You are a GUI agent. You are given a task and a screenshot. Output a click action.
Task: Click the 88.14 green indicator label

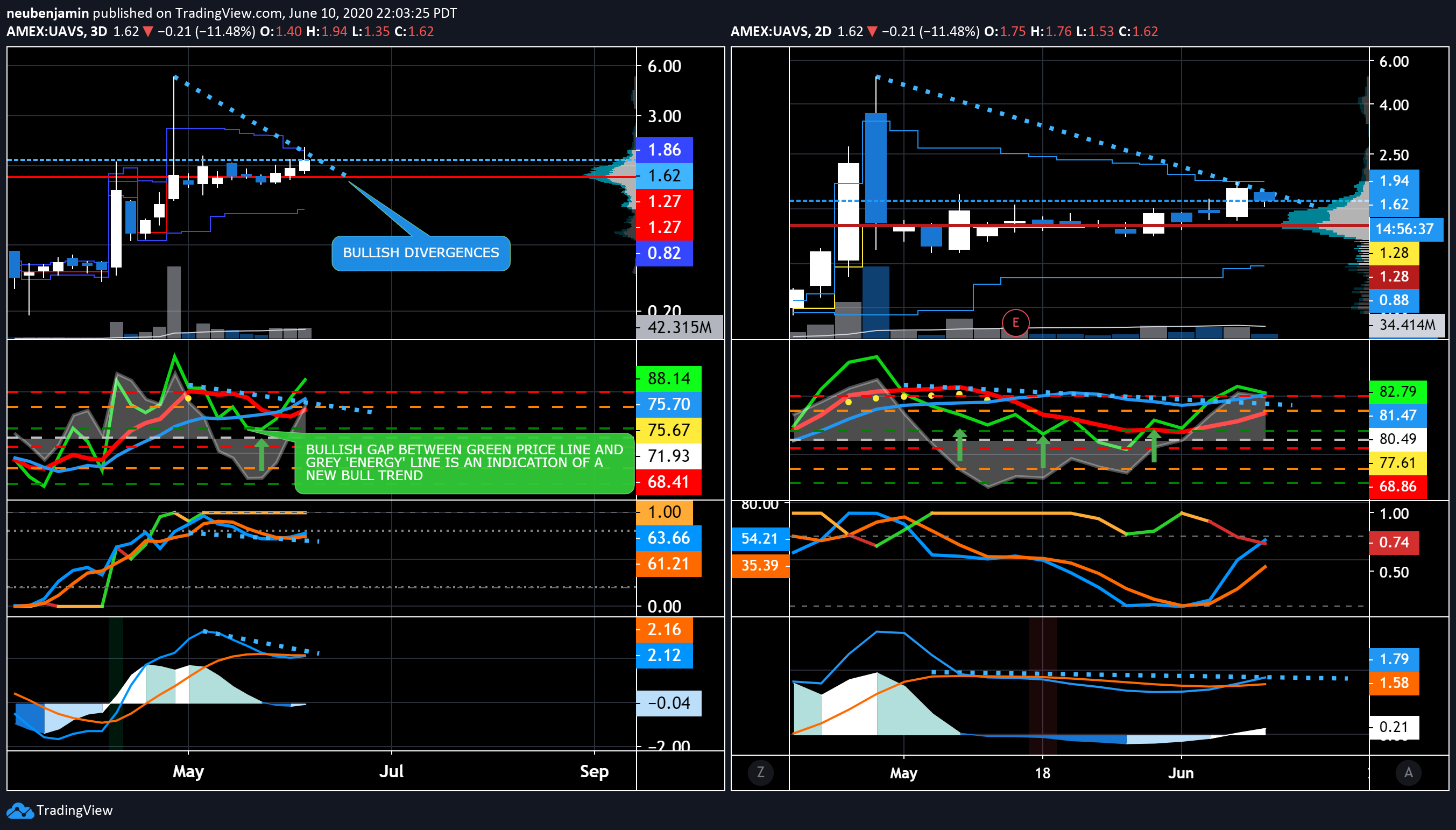click(x=669, y=378)
